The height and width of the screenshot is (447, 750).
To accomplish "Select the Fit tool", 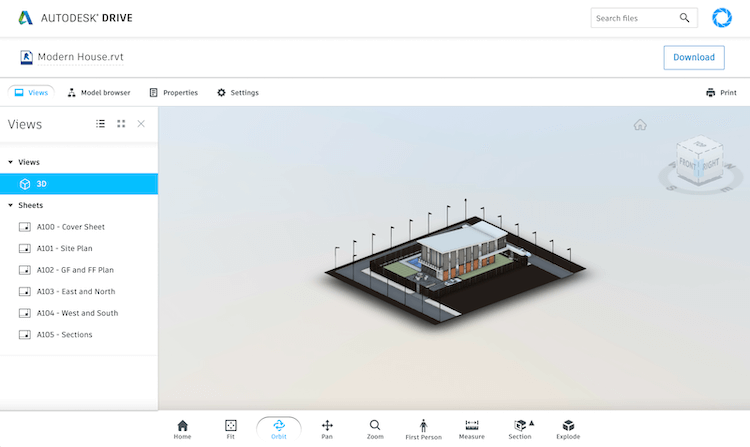I will pyautogui.click(x=231, y=429).
